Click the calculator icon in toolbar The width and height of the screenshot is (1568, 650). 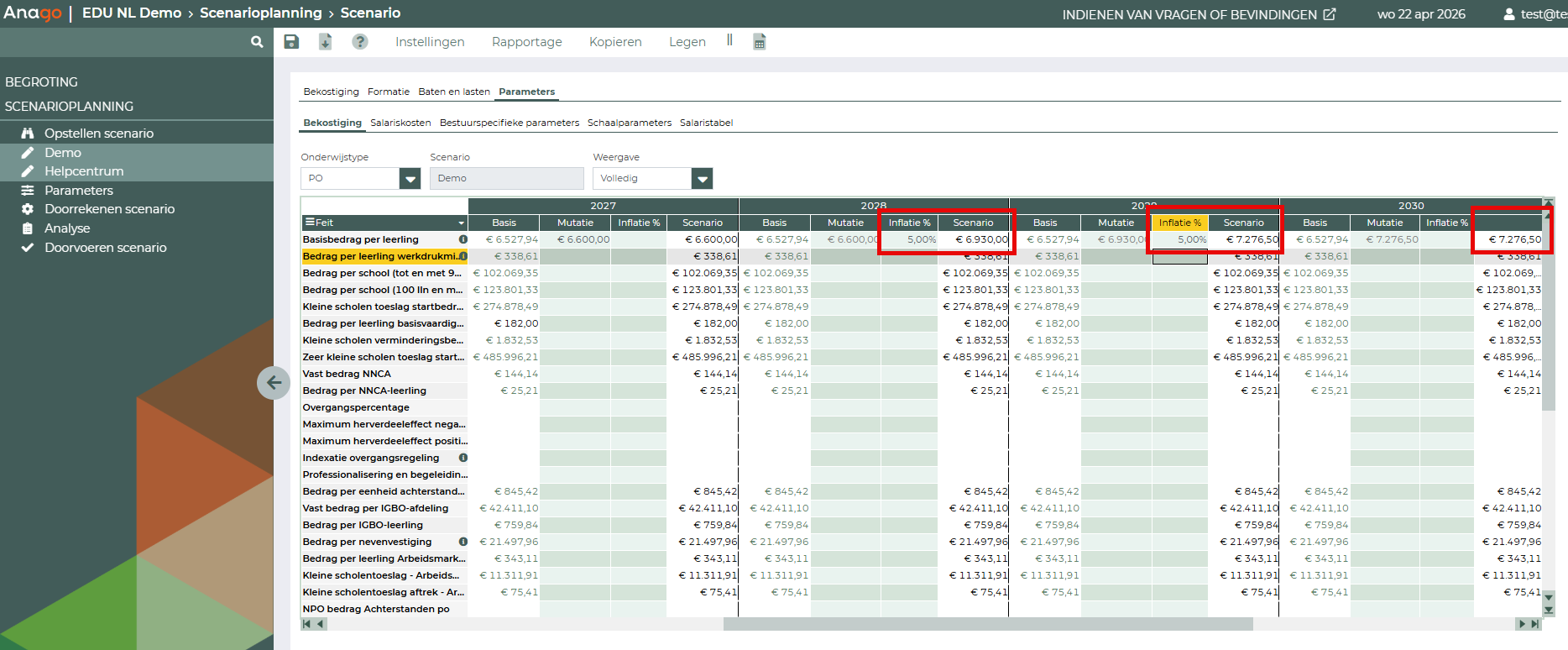click(x=760, y=42)
